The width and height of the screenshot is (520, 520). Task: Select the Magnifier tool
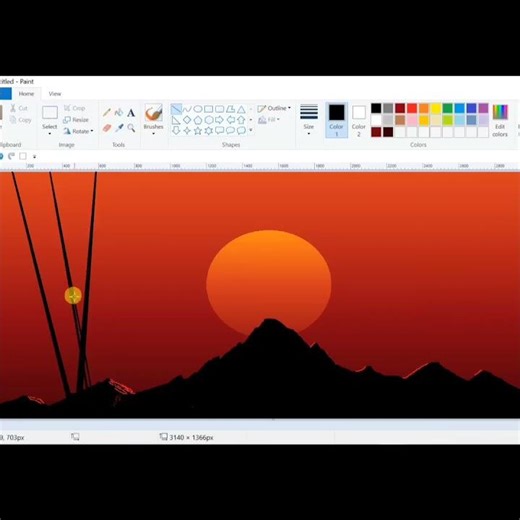(131, 128)
